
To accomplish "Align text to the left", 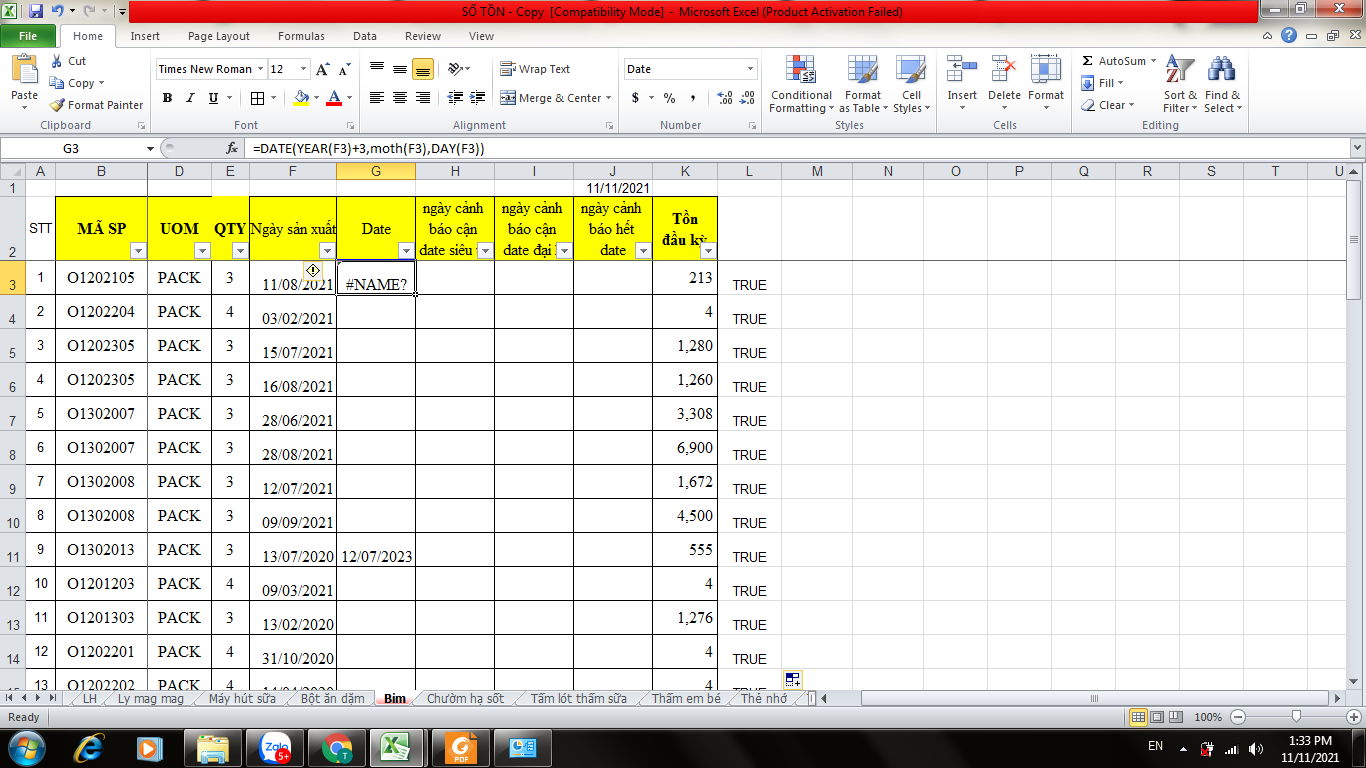I will click(x=377, y=98).
